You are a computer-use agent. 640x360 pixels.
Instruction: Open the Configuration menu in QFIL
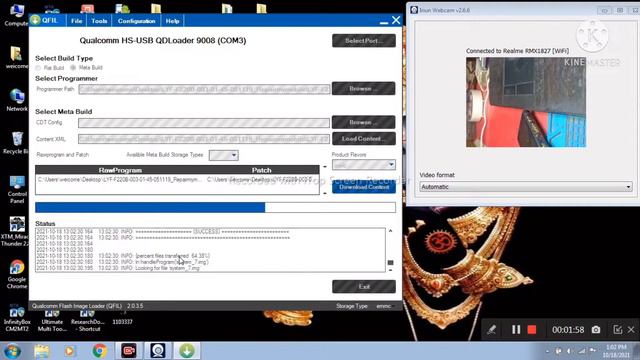136,21
